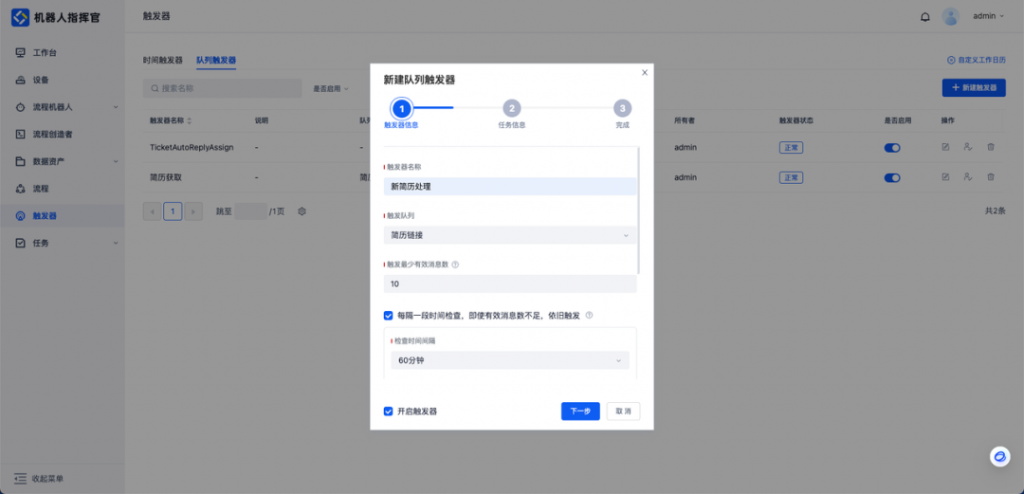The image size is (1024, 494).
Task: Click the floating assistant icon at bottom right
Action: click(x=999, y=456)
